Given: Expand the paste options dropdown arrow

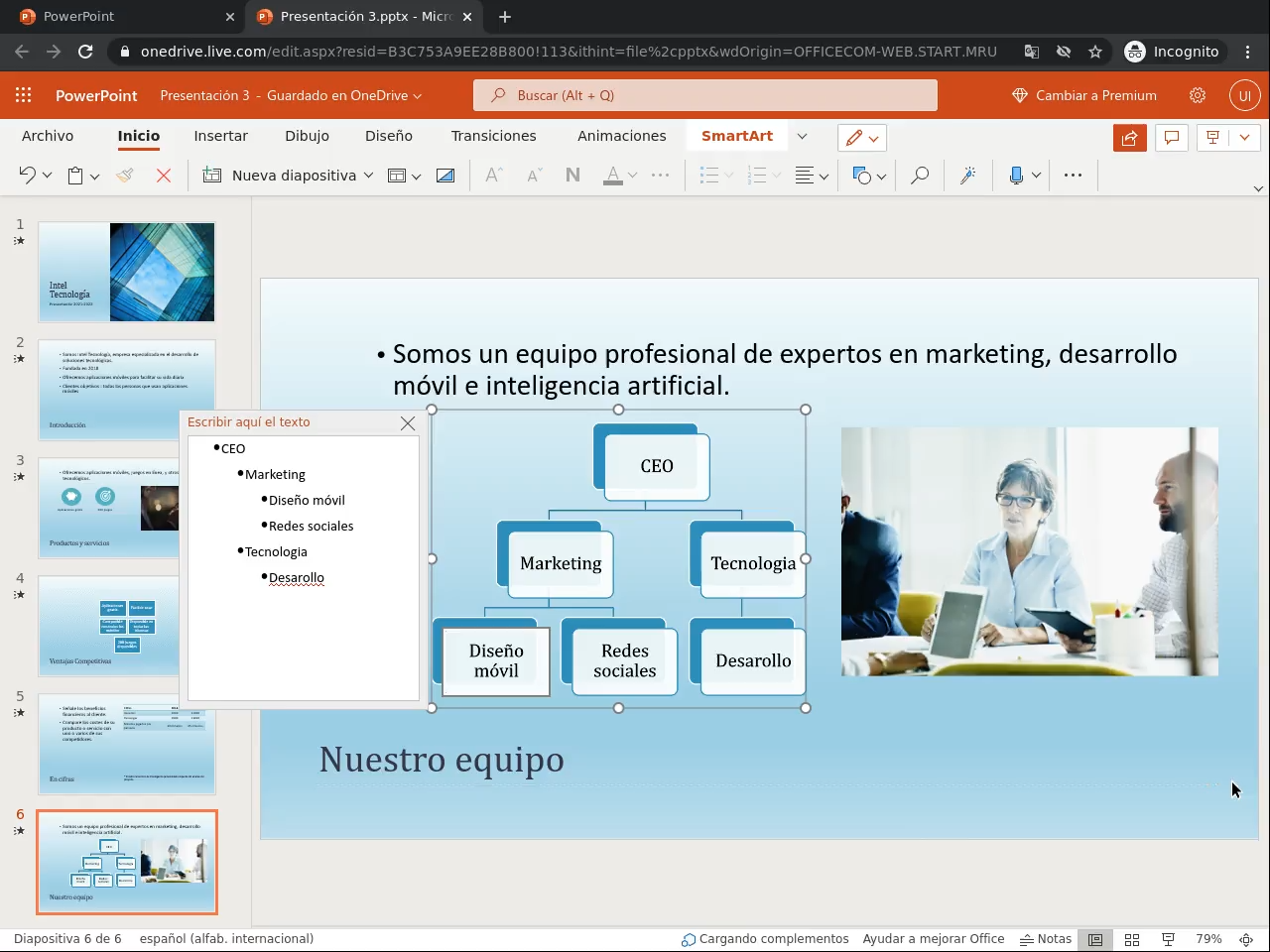Looking at the screenshot, I should pos(94,177).
